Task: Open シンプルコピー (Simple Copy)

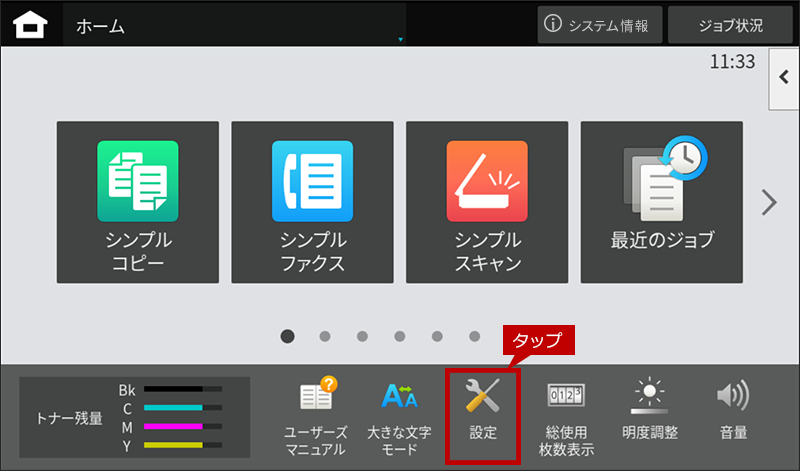Action: point(138,202)
